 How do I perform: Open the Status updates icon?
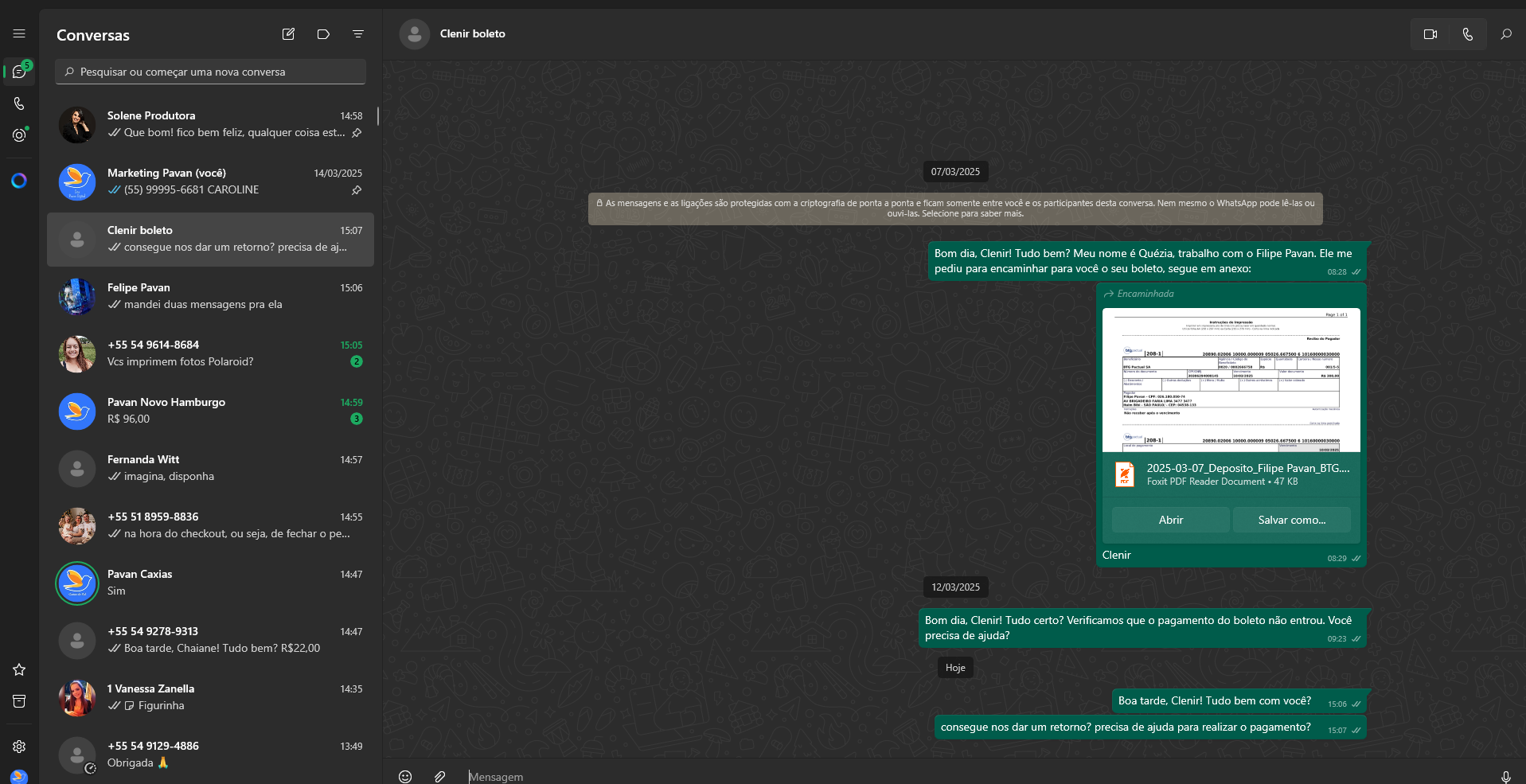19,135
